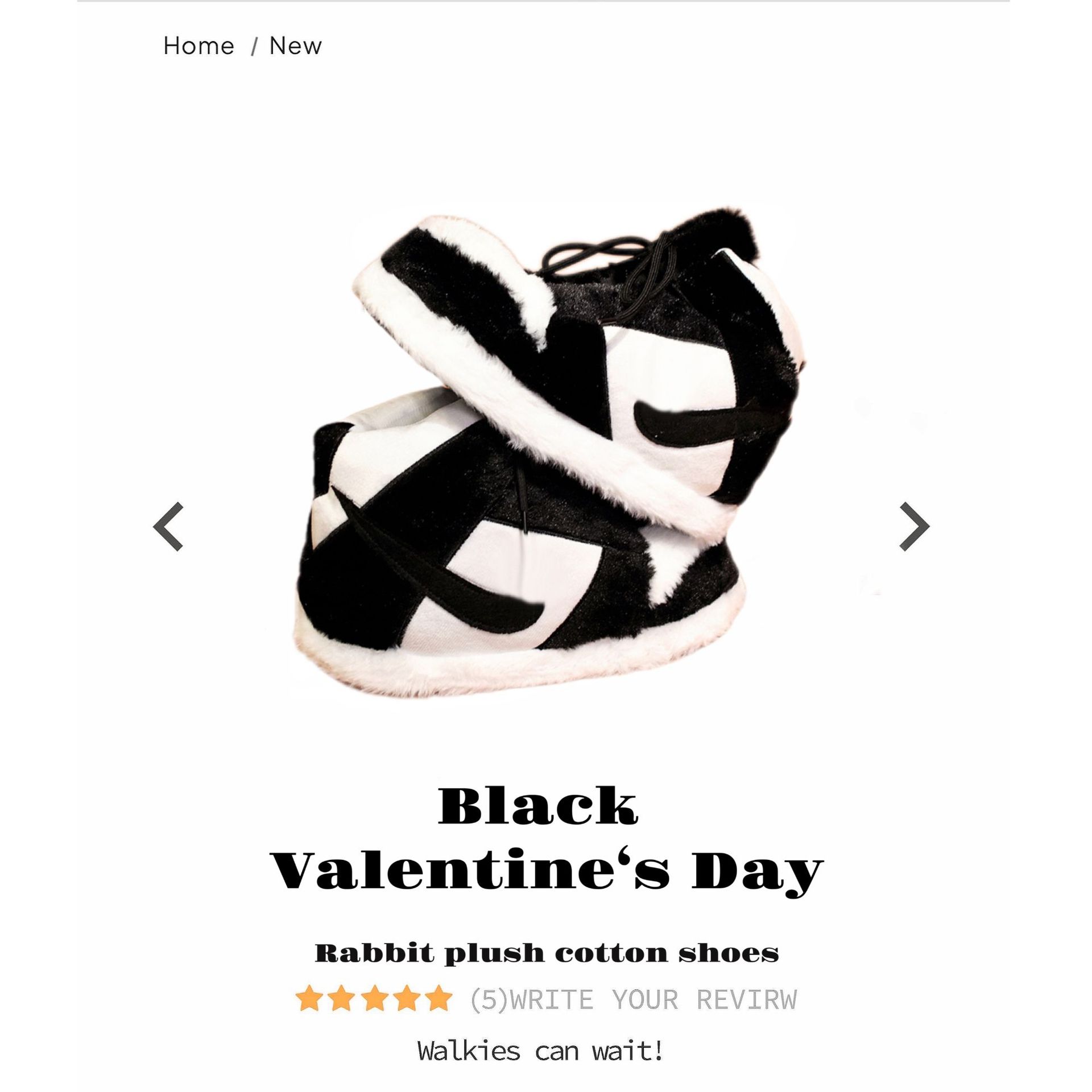
Task: Advance to the next product image
Action: coord(914,527)
